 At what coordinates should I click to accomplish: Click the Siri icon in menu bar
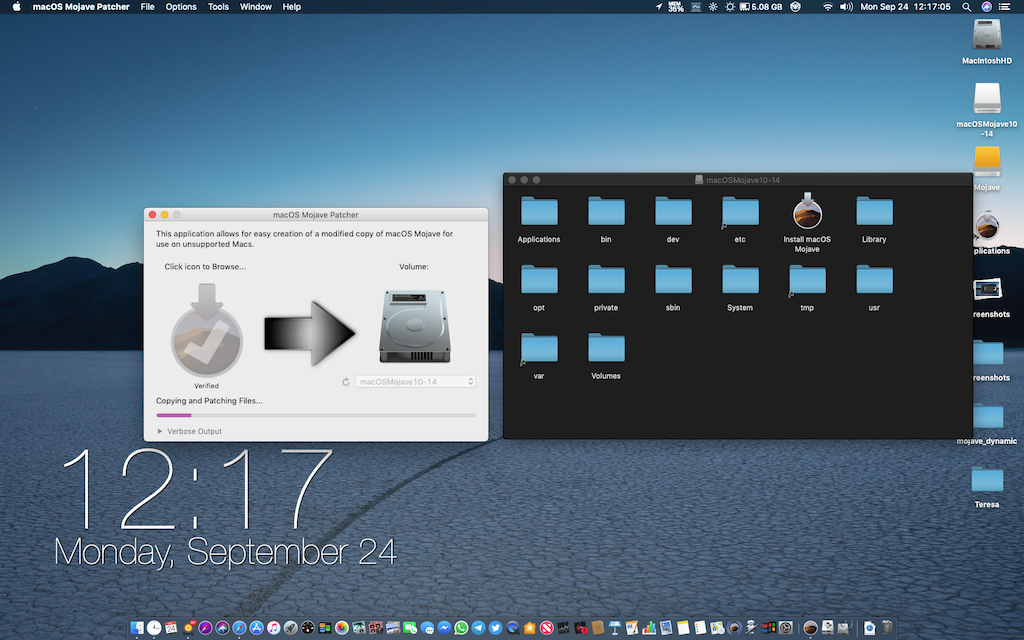point(987,7)
